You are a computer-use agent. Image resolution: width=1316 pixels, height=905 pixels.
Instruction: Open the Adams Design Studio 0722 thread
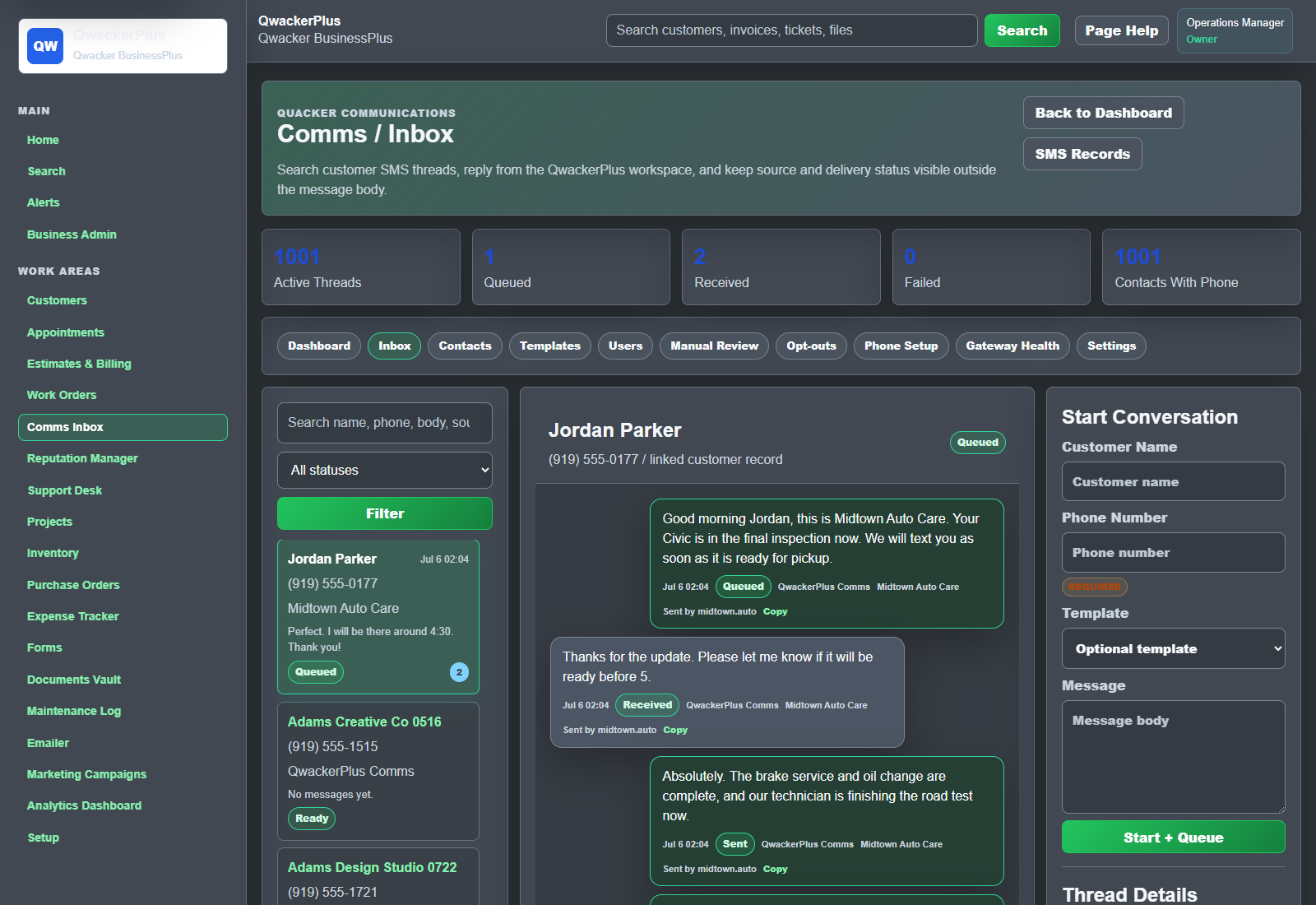click(x=378, y=877)
